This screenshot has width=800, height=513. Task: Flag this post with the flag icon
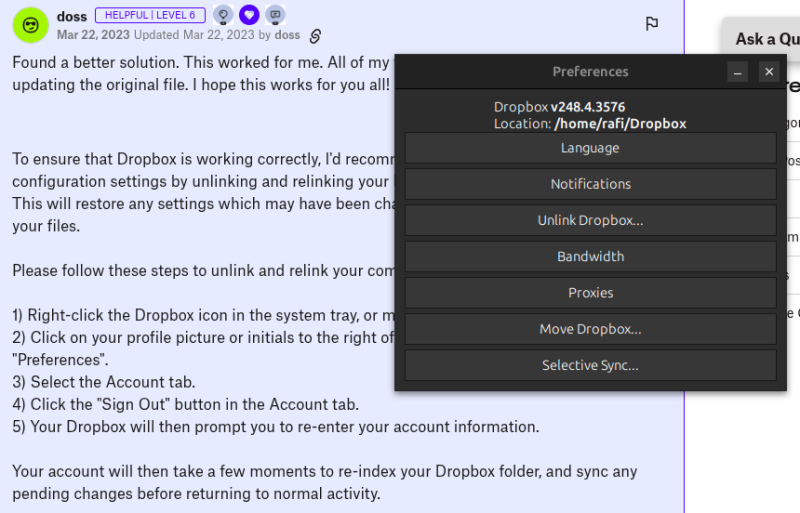(652, 23)
